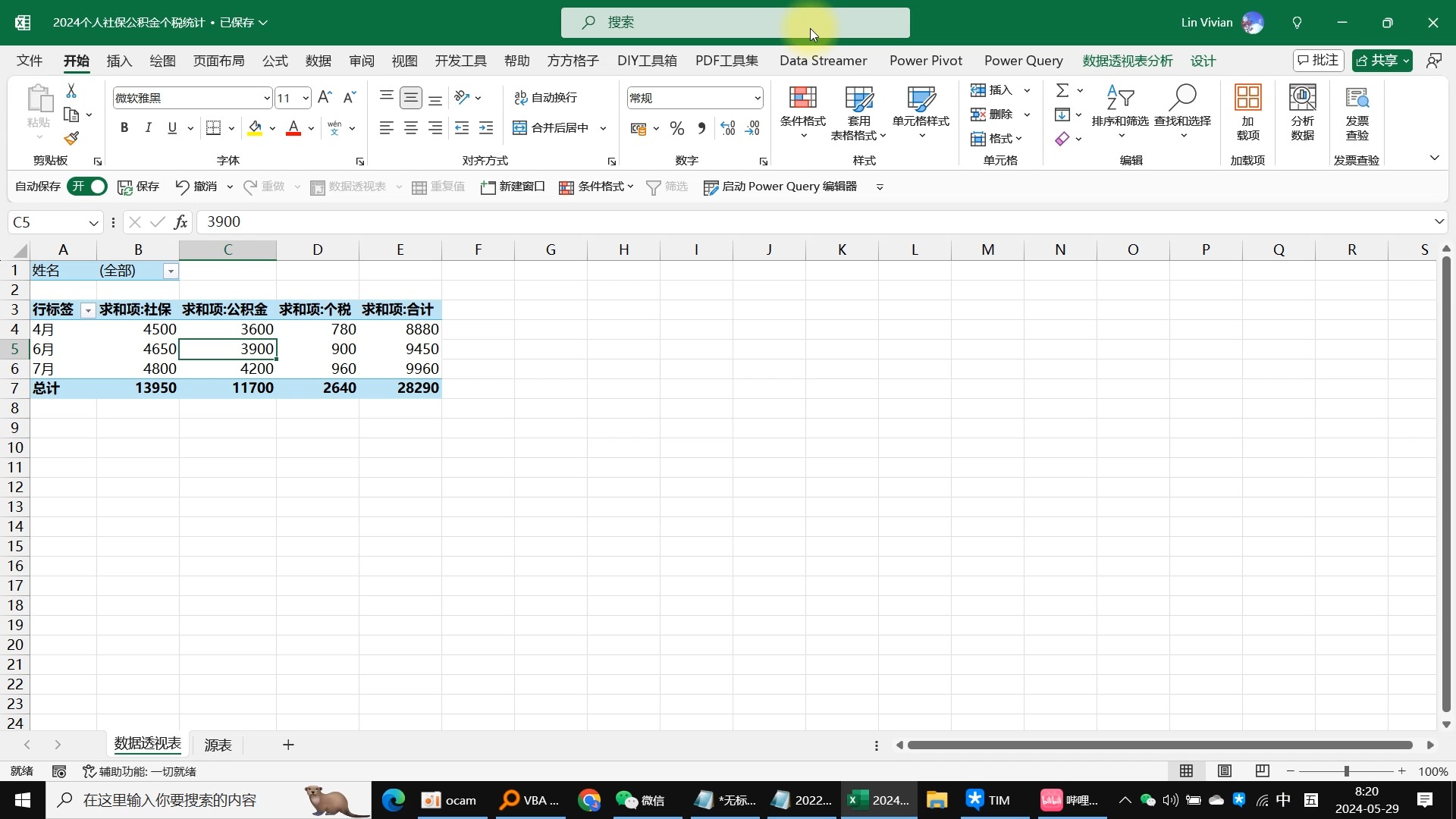Launch the Power Query editor from the quick toolbar

click(x=780, y=187)
